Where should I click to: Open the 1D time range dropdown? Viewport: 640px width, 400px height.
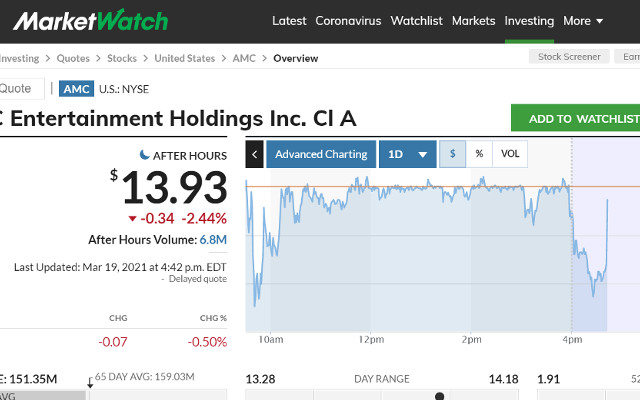[407, 154]
